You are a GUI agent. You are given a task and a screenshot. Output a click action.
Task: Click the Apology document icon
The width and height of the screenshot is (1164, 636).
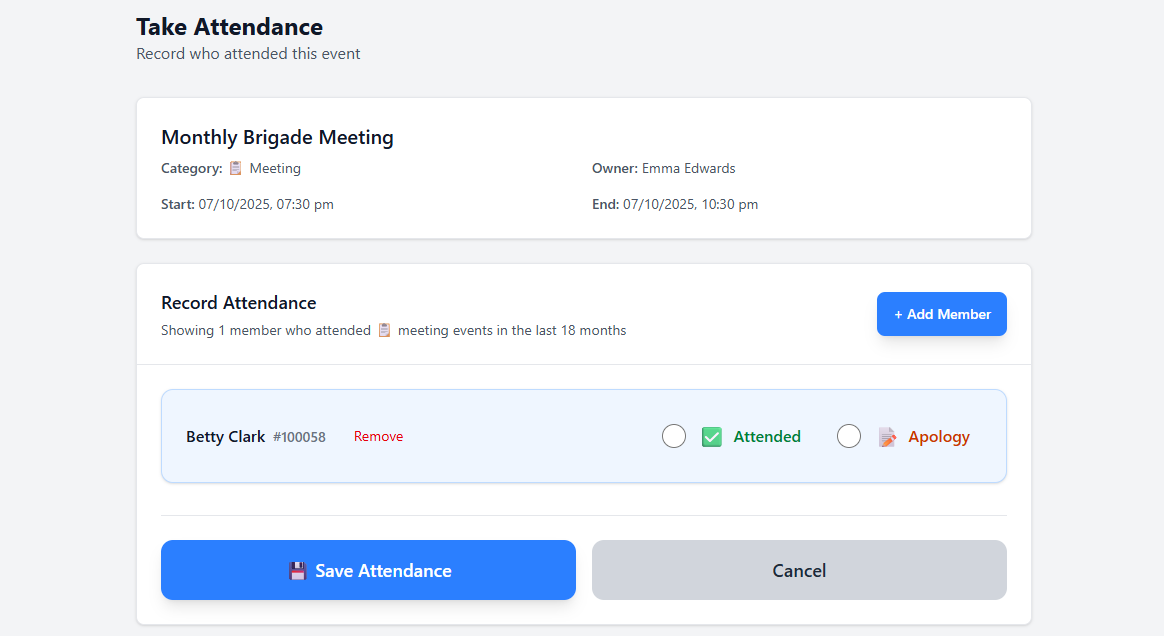pos(887,436)
